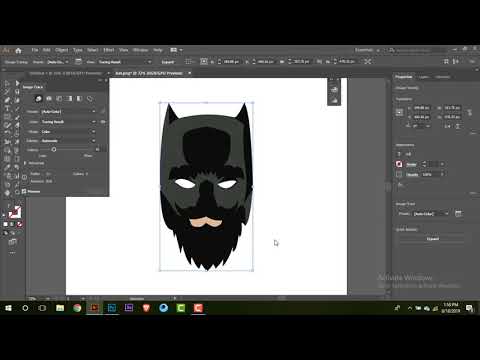Open the Palette dropdown showing Automatic

point(68,141)
